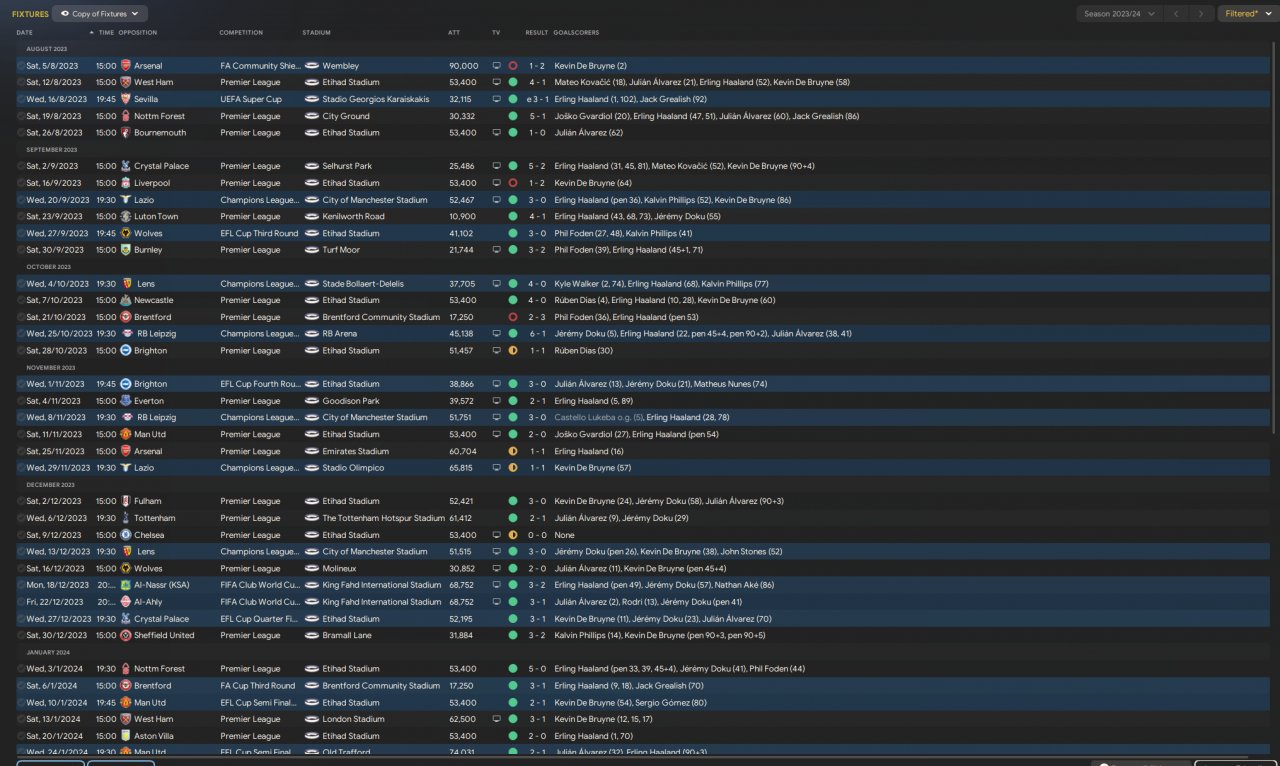Screen dimensions: 1280x766
Task: Click the Al-Nassr (KSA) club badge
Action: click(125, 585)
